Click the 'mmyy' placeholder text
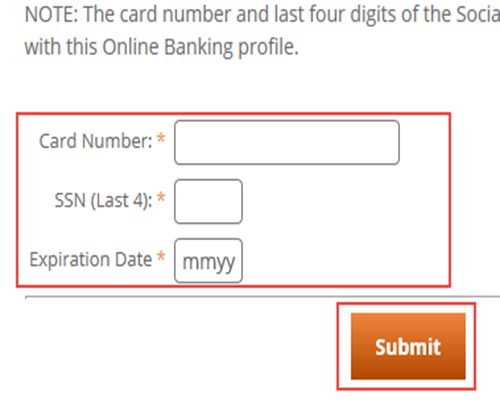This screenshot has width=500, height=400. click(209, 263)
